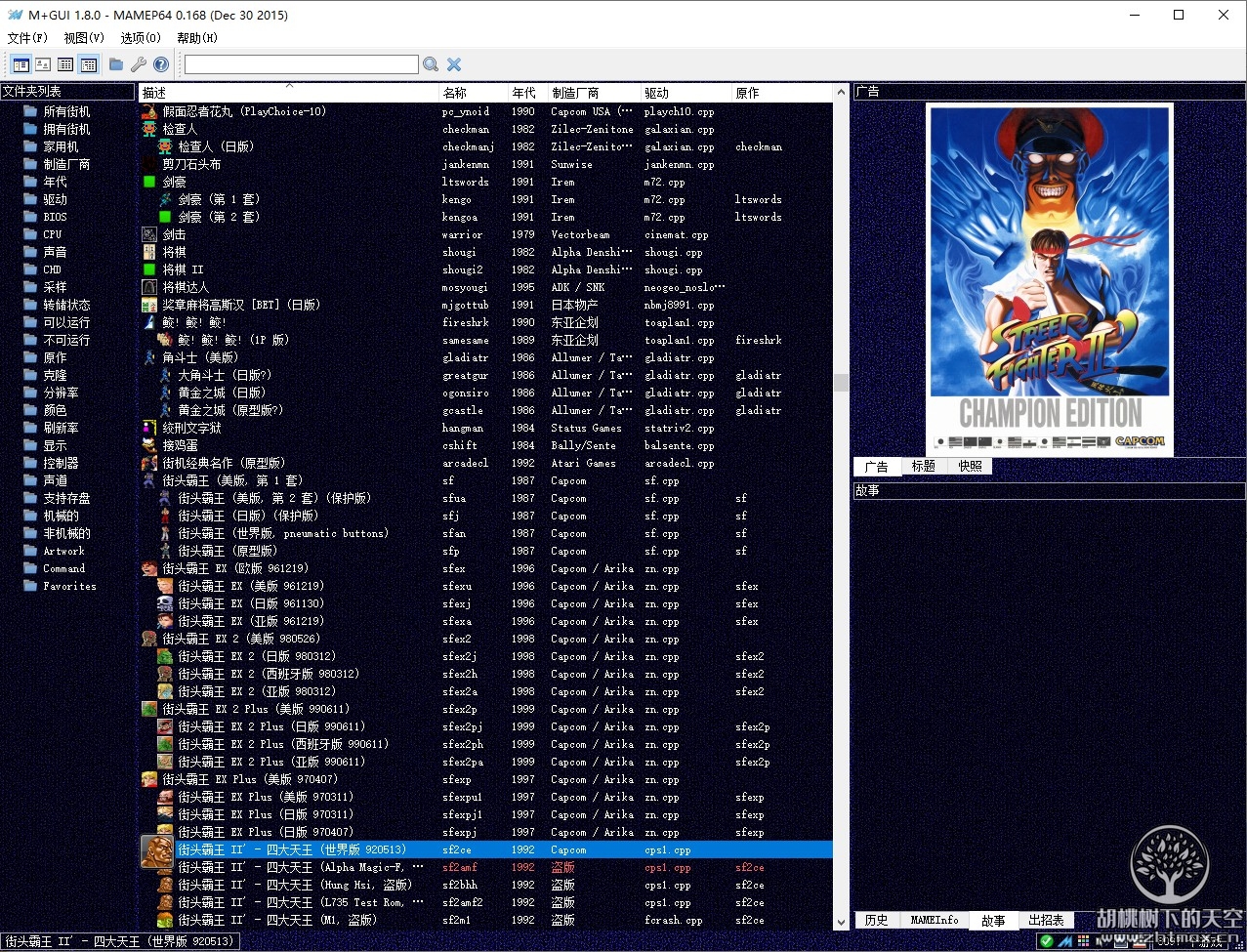Switch to the 标题 image tab
1247x952 pixels.
point(923,467)
